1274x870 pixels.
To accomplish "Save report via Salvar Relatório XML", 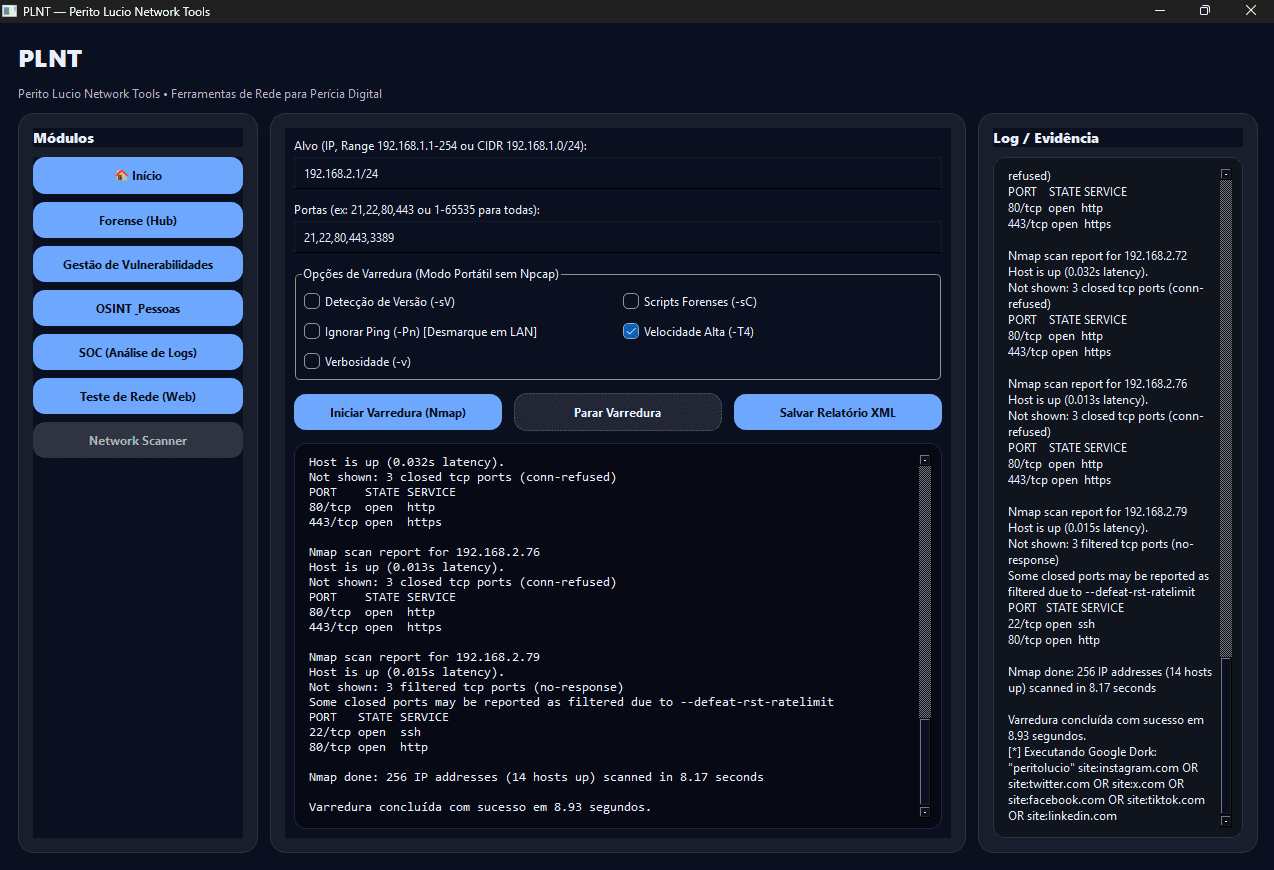I will click(x=837, y=412).
